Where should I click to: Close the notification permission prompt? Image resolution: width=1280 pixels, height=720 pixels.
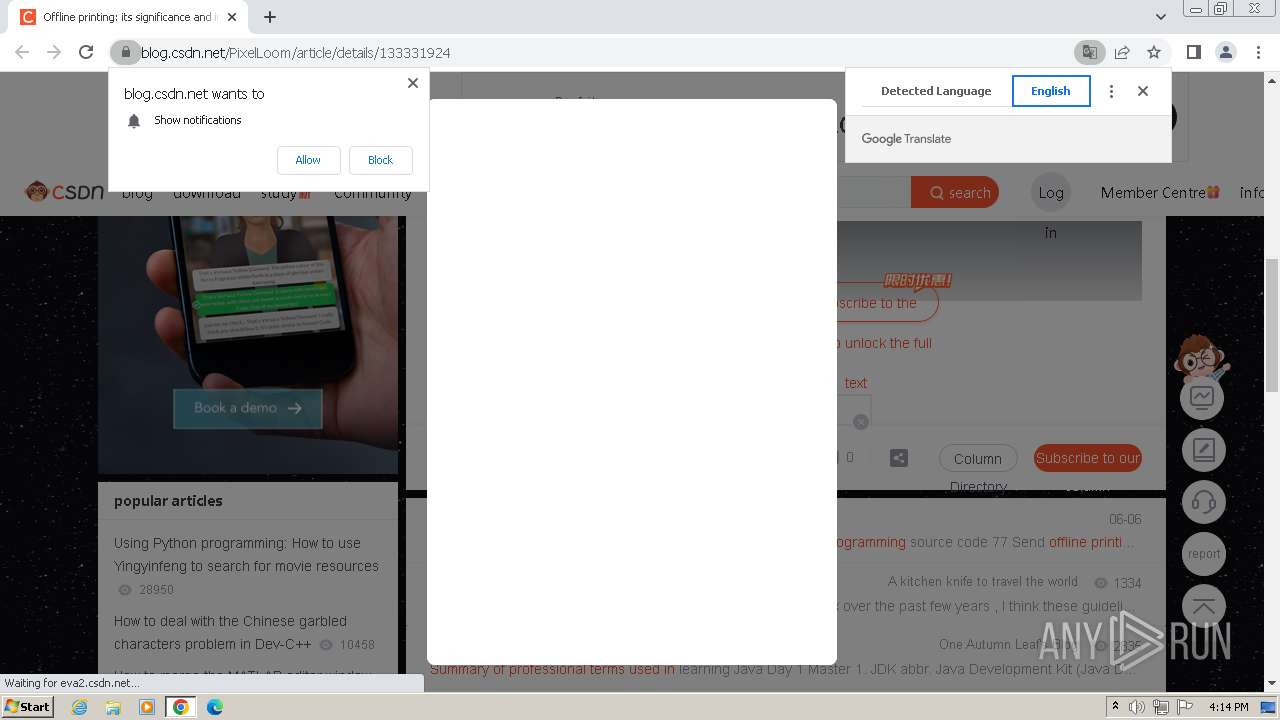[412, 83]
